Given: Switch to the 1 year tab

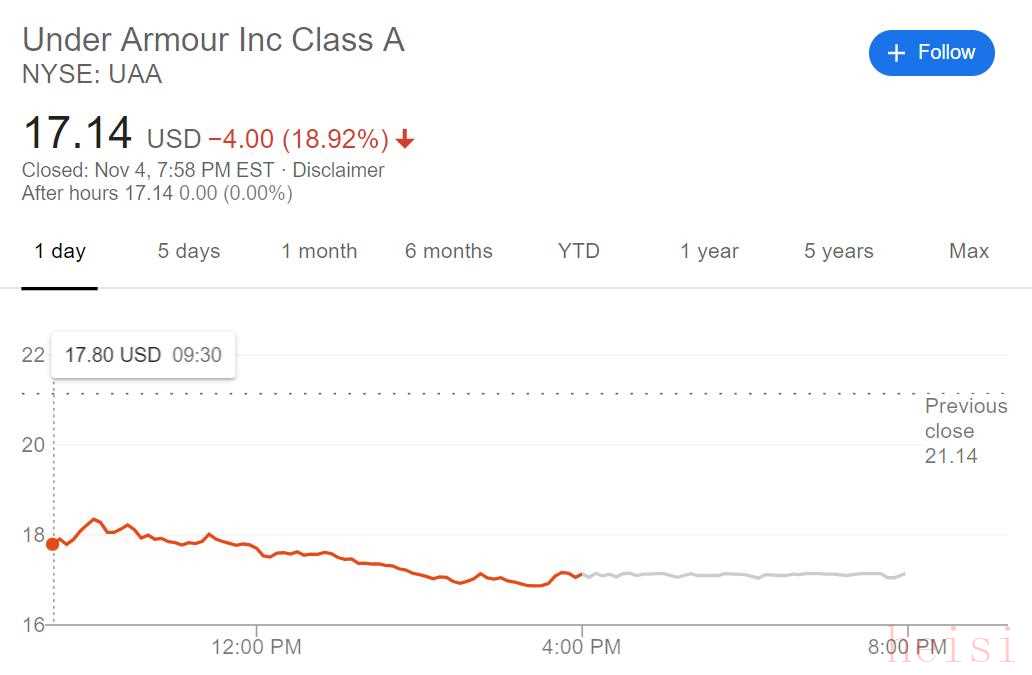Looking at the screenshot, I should pos(709,251).
